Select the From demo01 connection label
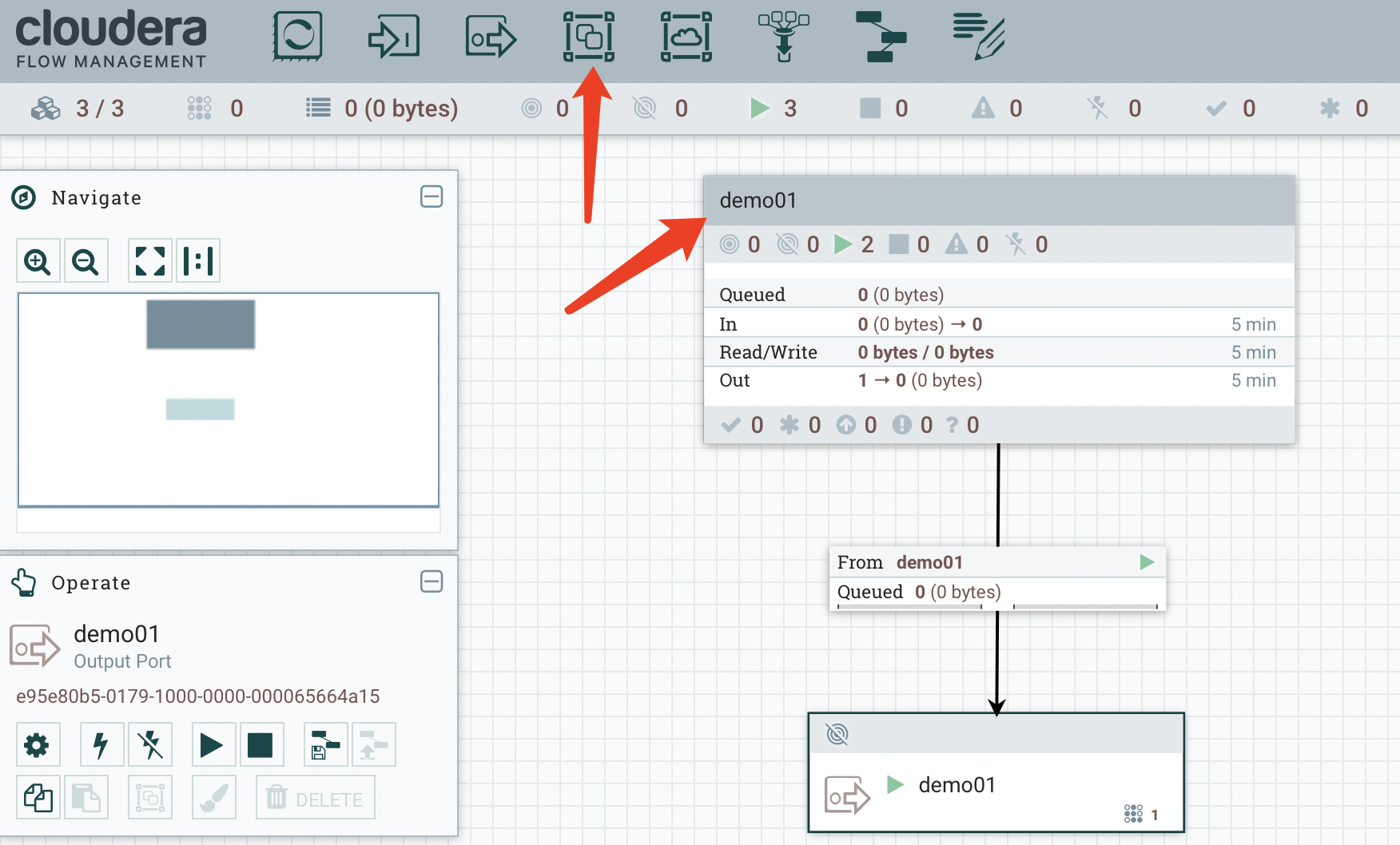1400x845 pixels. 996,562
